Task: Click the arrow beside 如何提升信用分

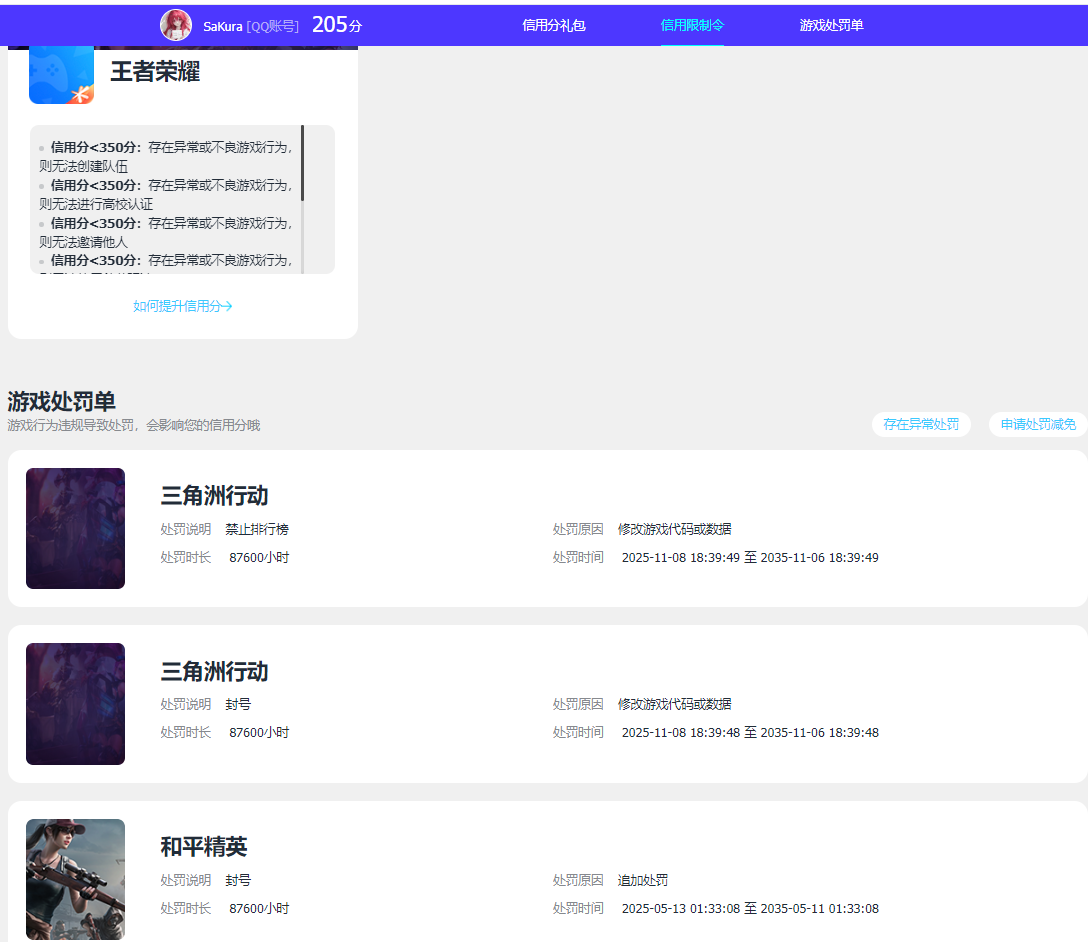Action: [x=228, y=306]
